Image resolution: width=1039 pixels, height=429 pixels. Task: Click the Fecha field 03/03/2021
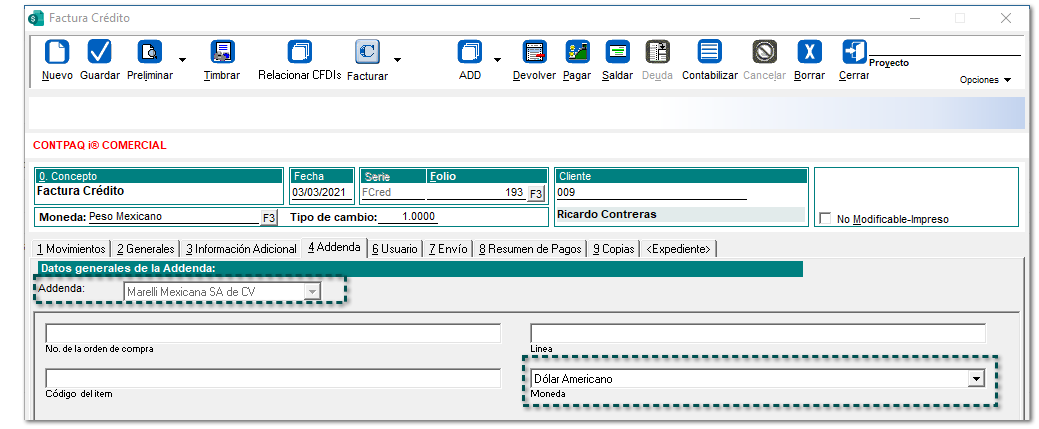coord(322,193)
